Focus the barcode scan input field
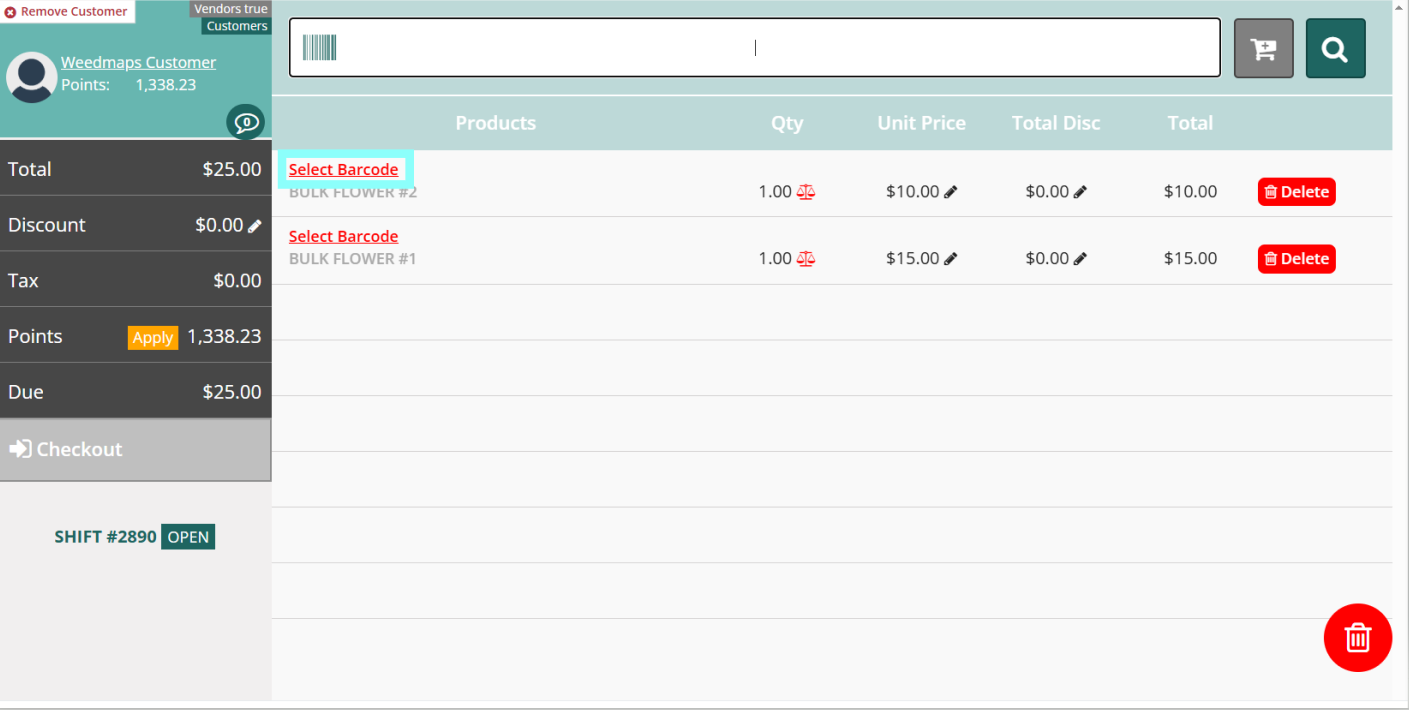Screen dimensions: 1409x710 [x=755, y=47]
